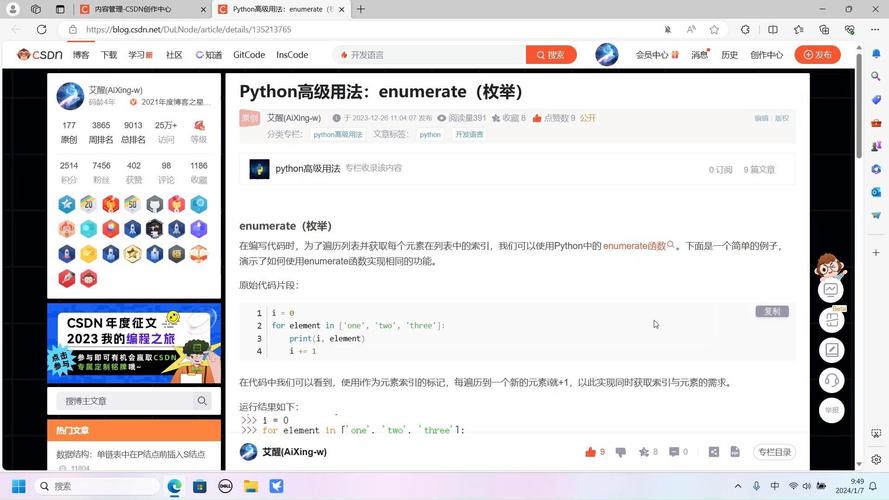Switch to 内容管理-CSDN创作中心 tab
This screenshot has height=500, width=889.
143,9
